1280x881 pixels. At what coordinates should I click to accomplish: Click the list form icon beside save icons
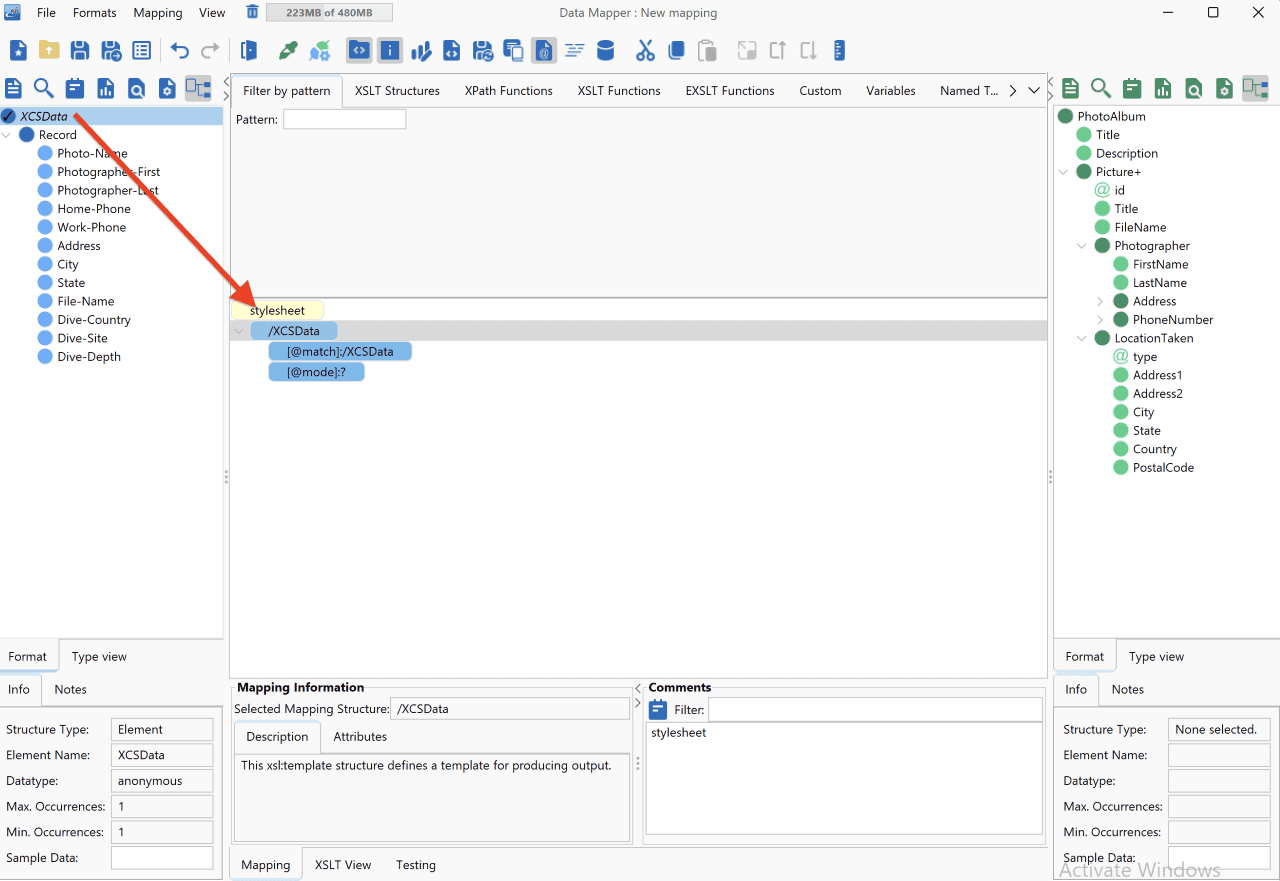tap(142, 50)
